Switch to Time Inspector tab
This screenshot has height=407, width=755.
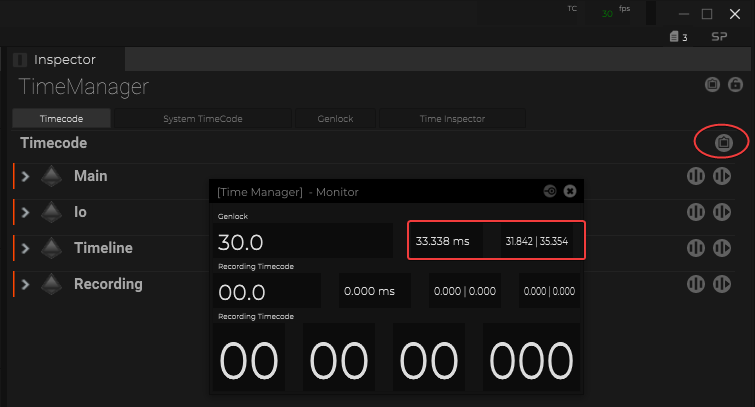(x=452, y=118)
